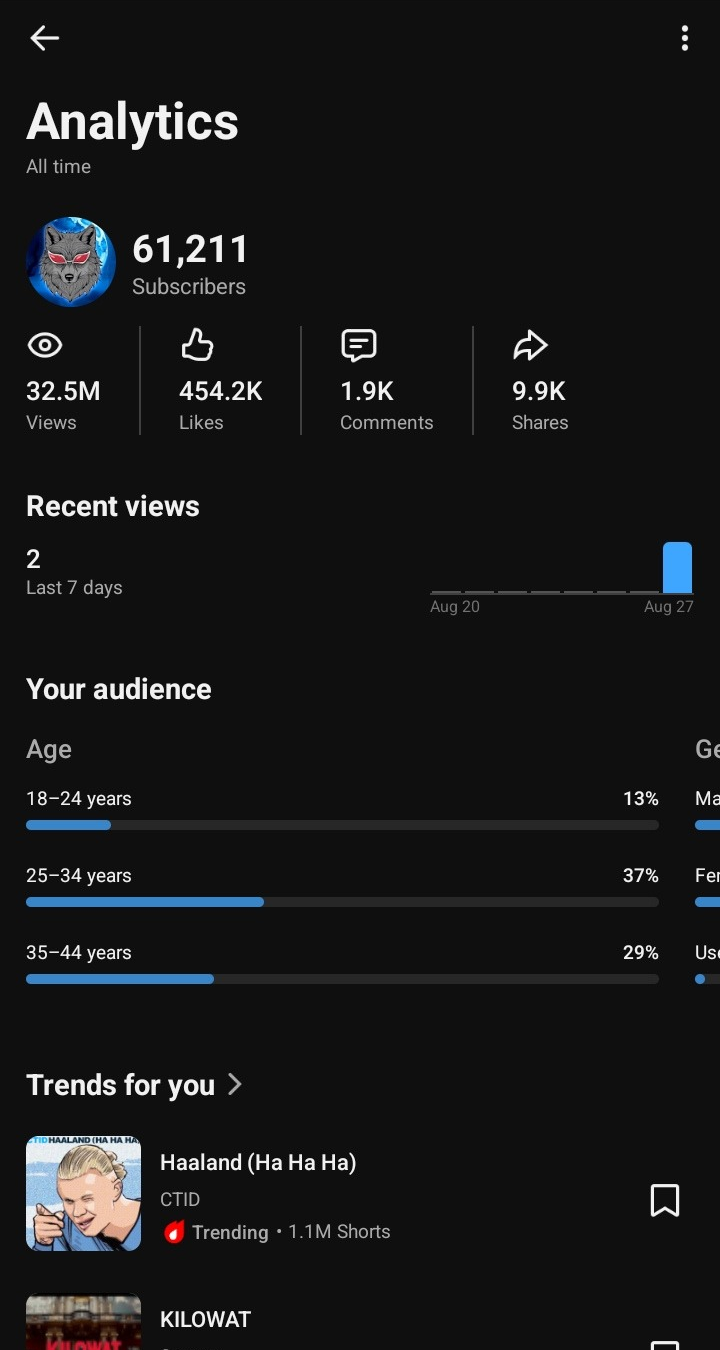Viewport: 720px width, 1350px height.
Task: Select the 18–24 years age row
Action: click(342, 810)
